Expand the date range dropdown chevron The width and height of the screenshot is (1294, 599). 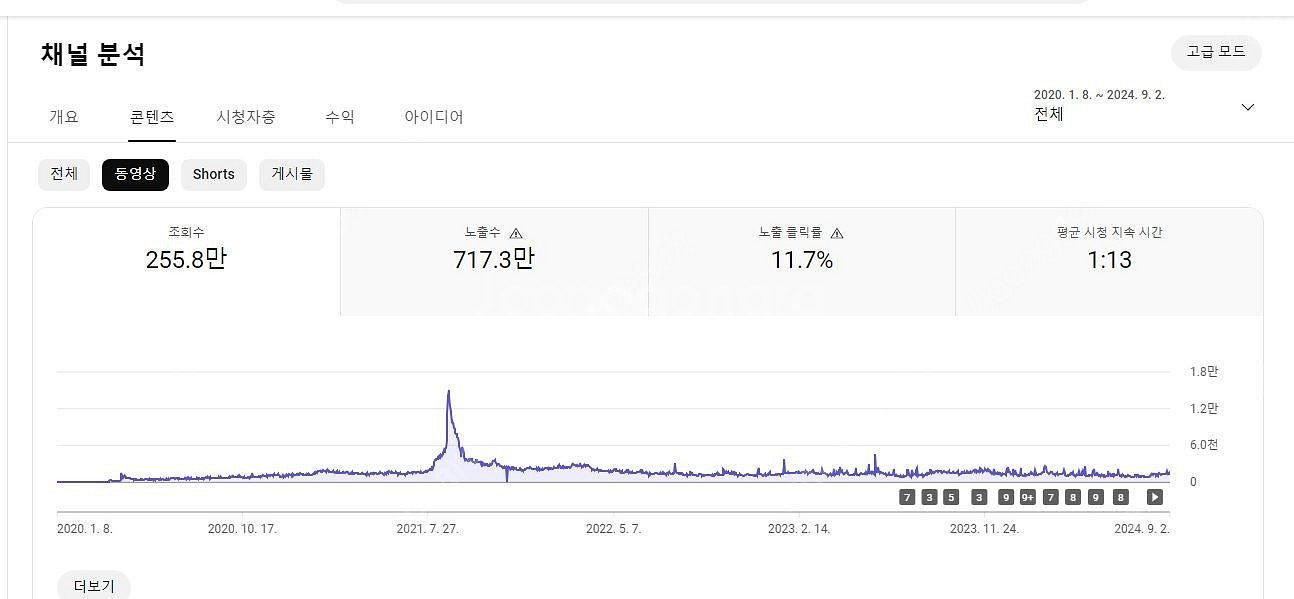click(1247, 107)
